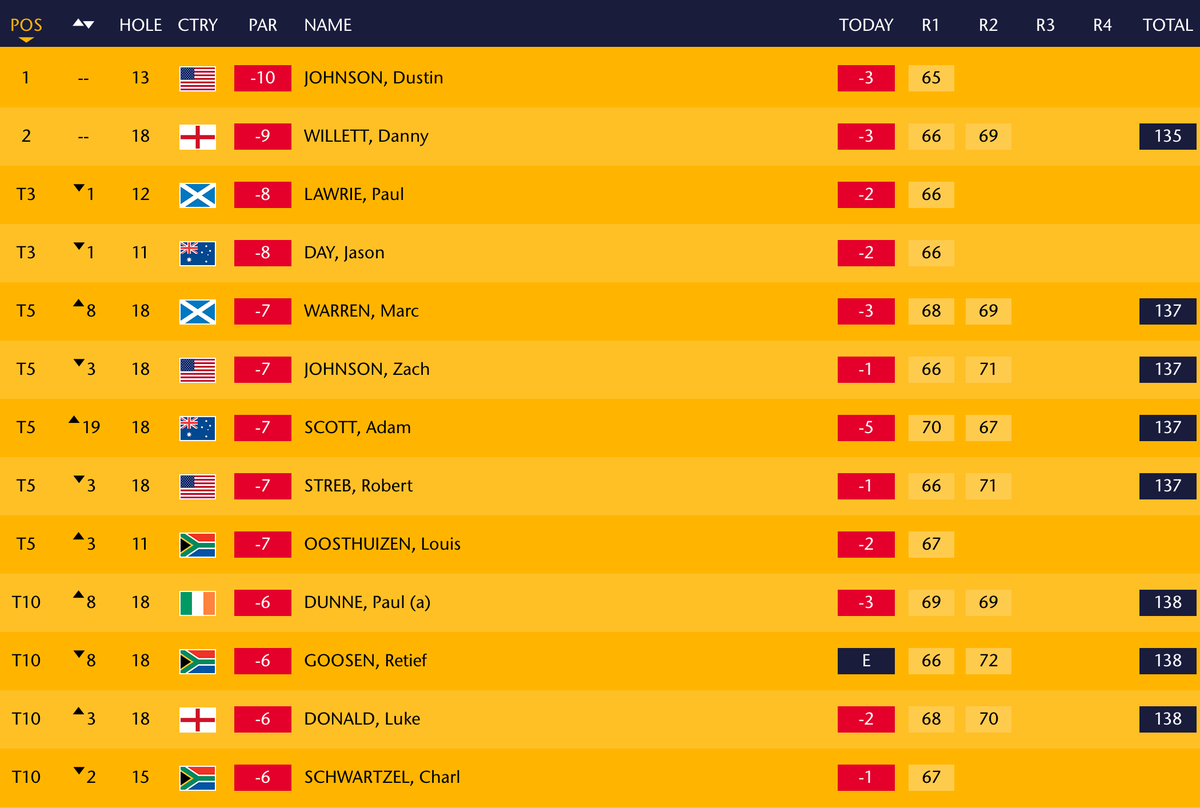Image resolution: width=1200 pixels, height=808 pixels.
Task: Click the 67 R2 score for Adam Scott
Action: coord(988,427)
